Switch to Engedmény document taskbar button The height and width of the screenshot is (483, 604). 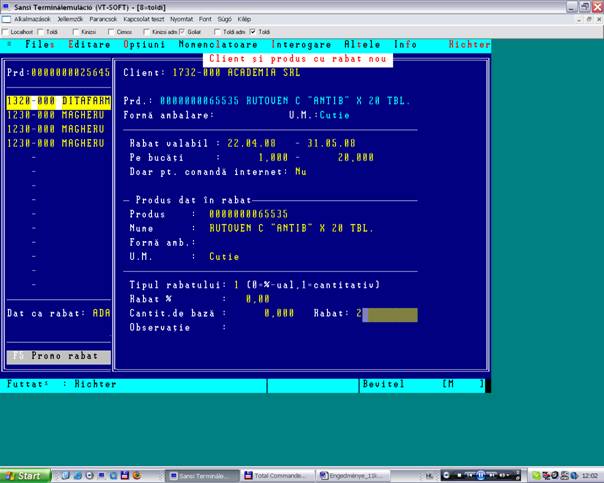pos(354,476)
